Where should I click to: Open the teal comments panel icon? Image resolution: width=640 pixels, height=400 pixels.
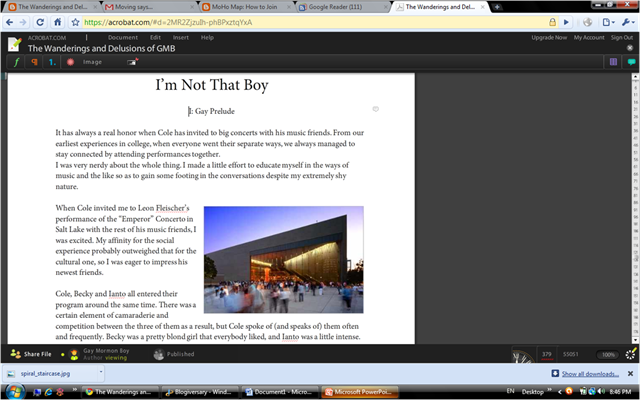631,62
